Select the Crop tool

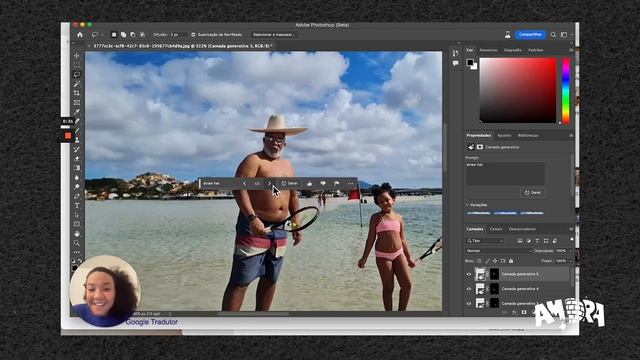point(77,93)
